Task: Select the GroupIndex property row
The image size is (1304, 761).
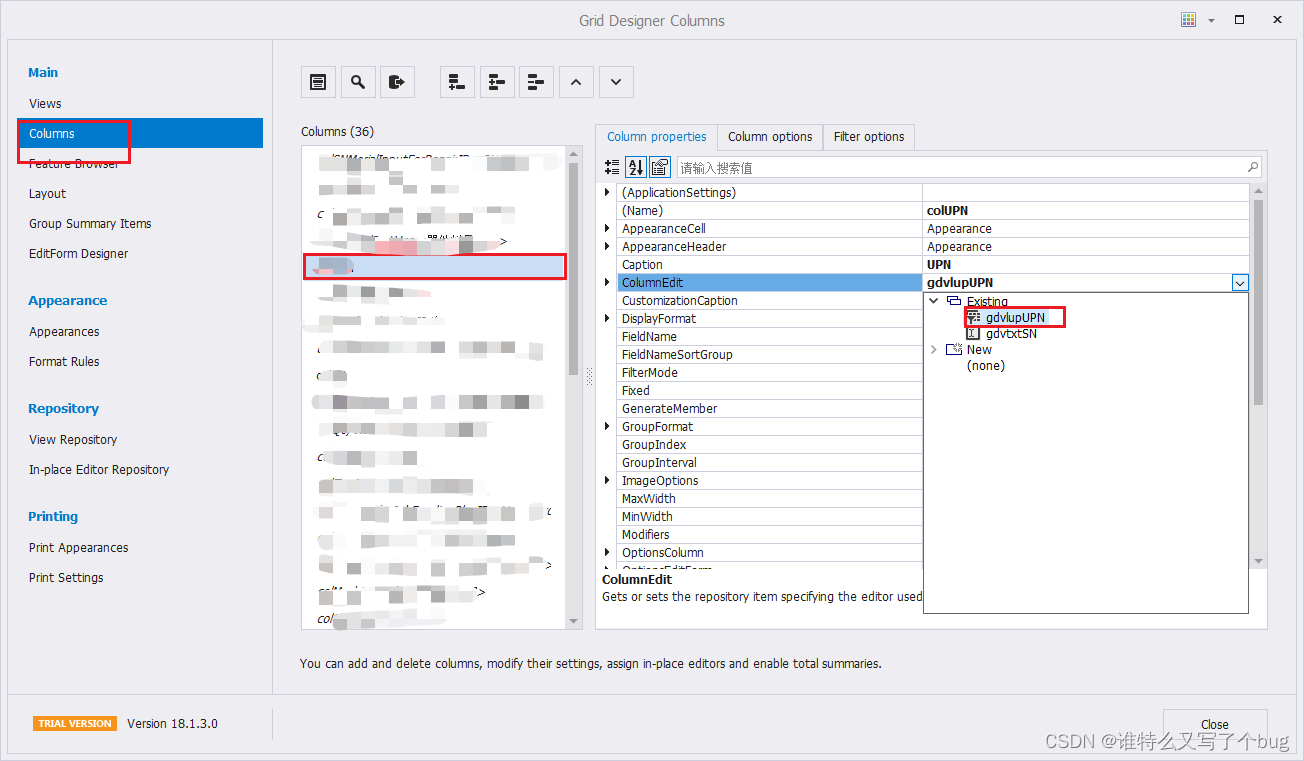Action: 769,445
